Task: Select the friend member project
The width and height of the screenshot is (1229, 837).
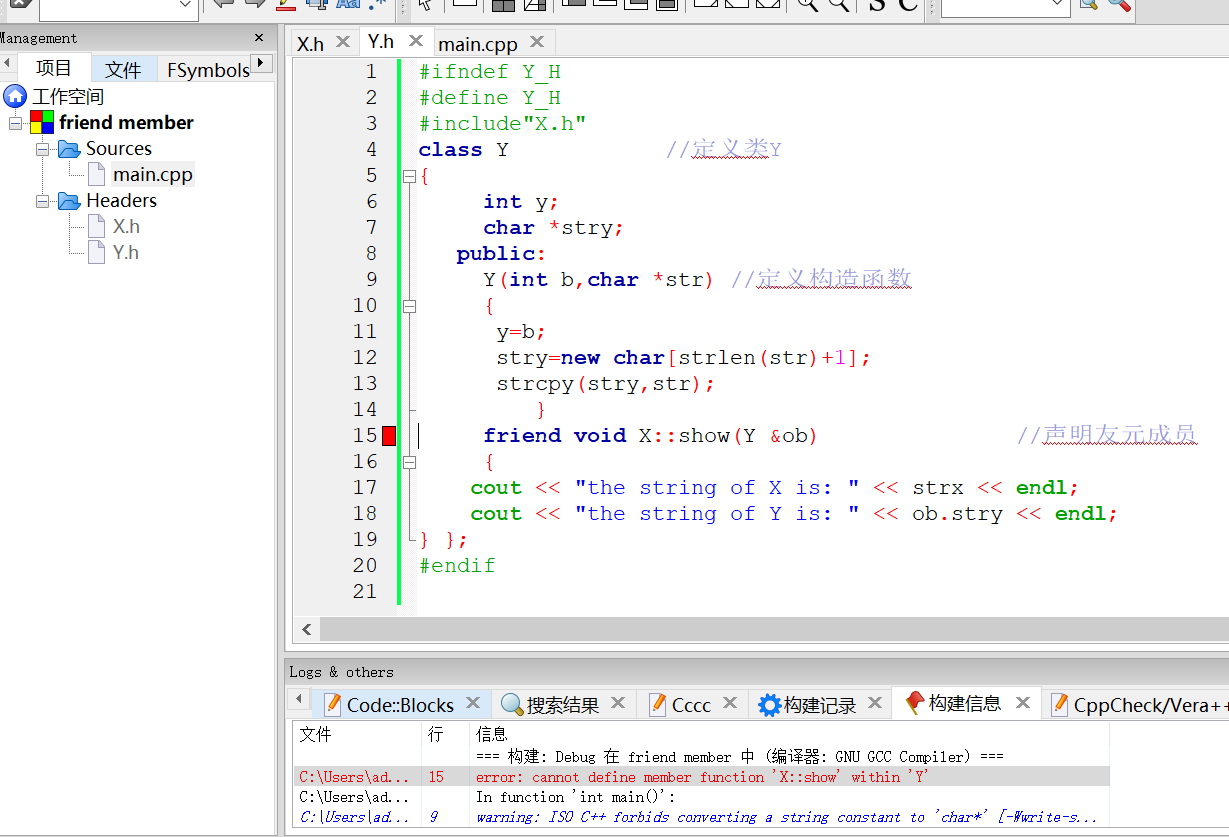Action: tap(126, 123)
